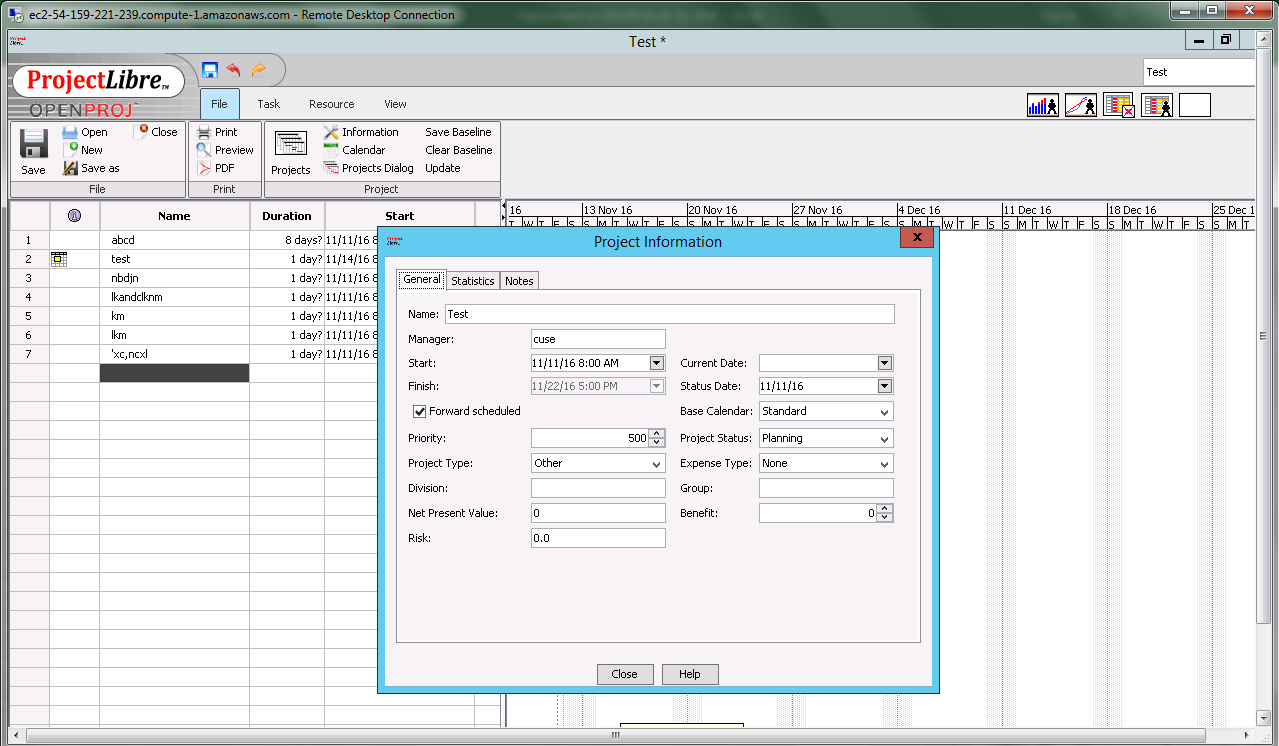Click the Calendar icon in Project group
Image resolution: width=1279 pixels, height=746 pixels.
331,150
